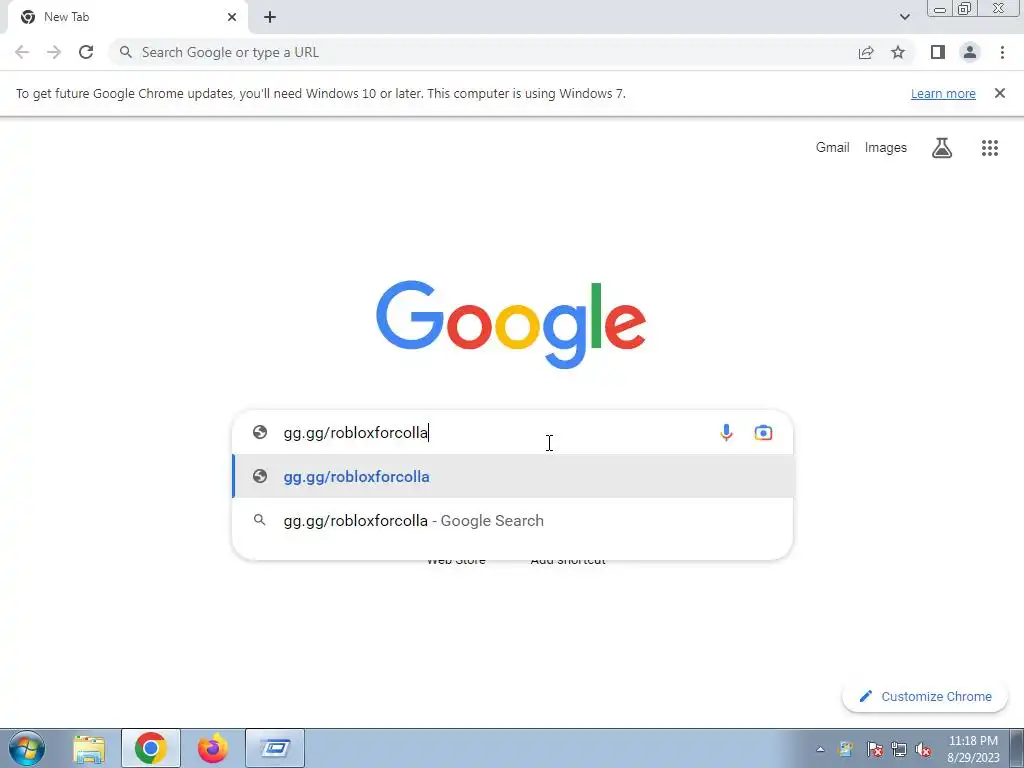Click the Chrome taskbar icon

click(x=151, y=748)
